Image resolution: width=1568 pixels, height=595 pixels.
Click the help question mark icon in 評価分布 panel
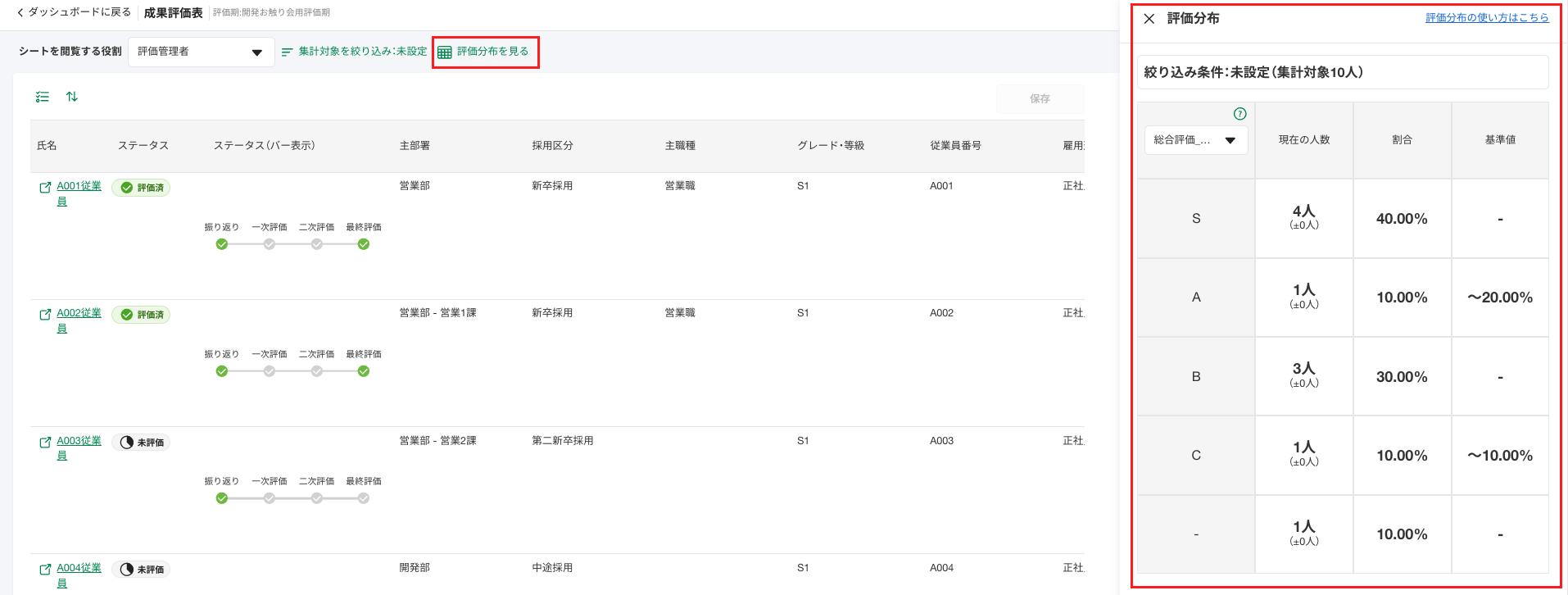tap(1239, 114)
